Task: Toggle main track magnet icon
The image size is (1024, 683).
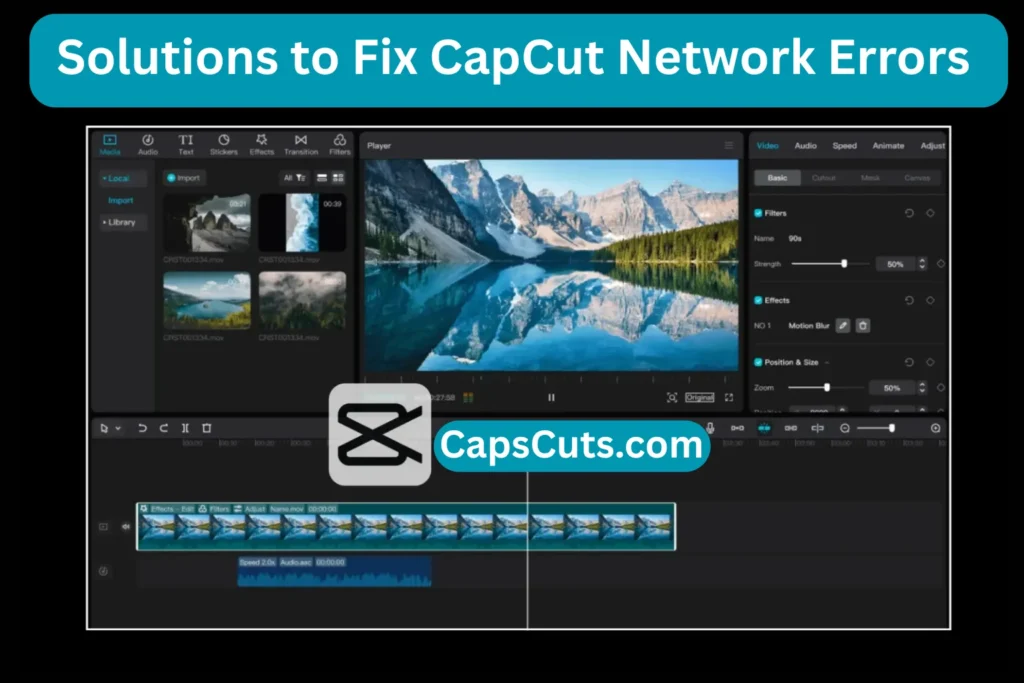Action: point(737,428)
